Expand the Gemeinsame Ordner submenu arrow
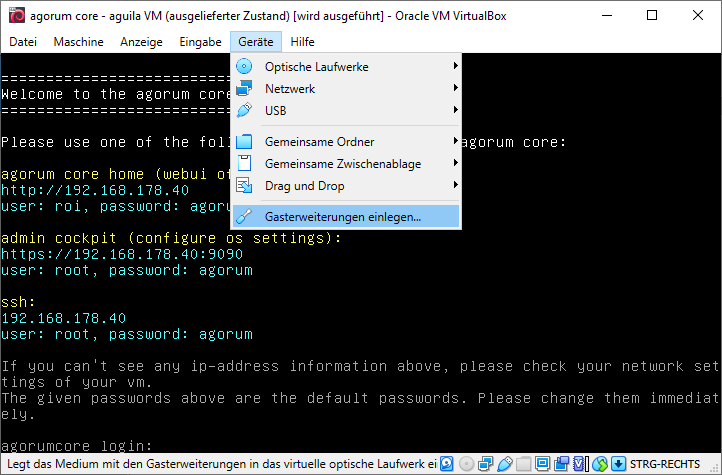 [x=455, y=141]
